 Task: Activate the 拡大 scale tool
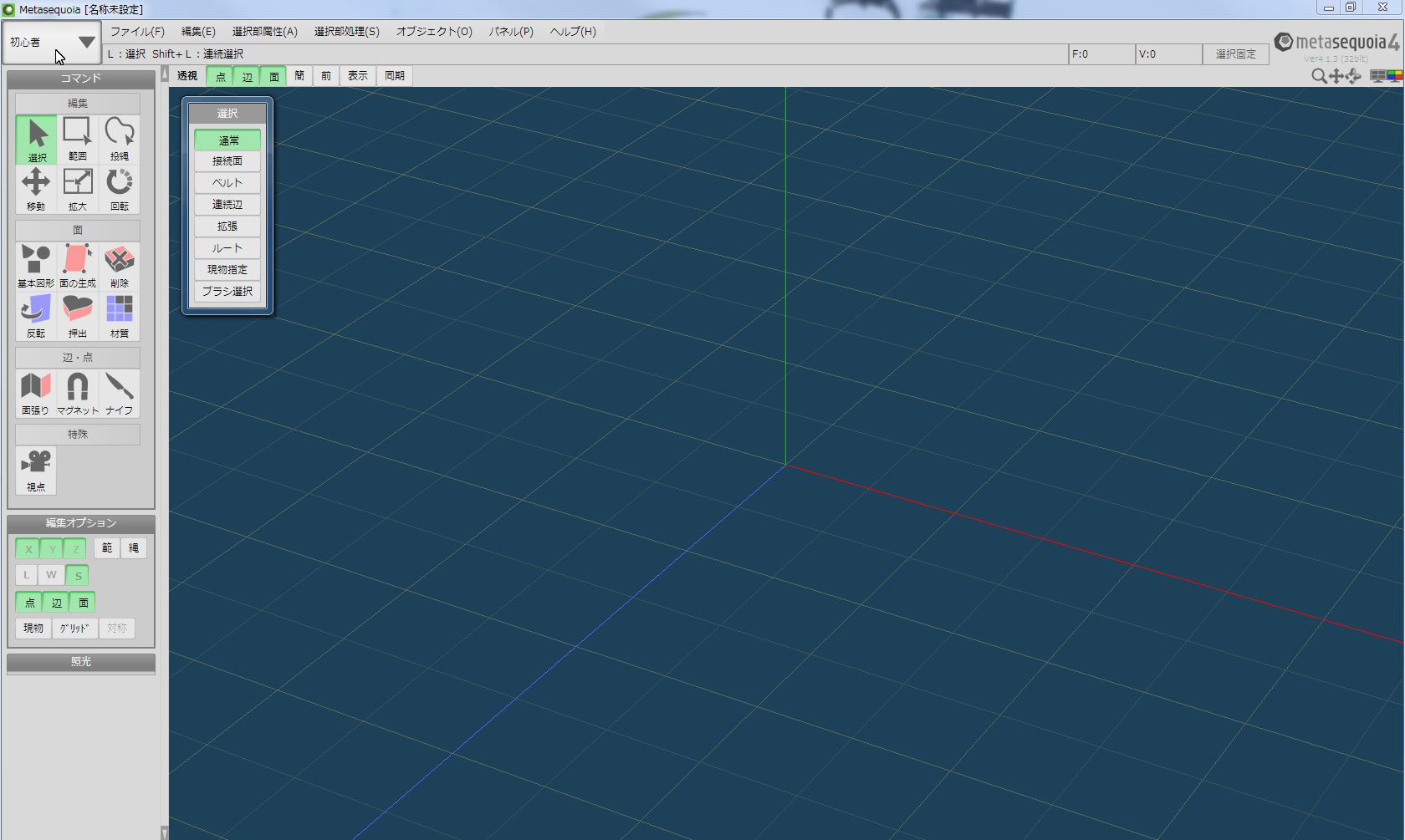(78, 190)
